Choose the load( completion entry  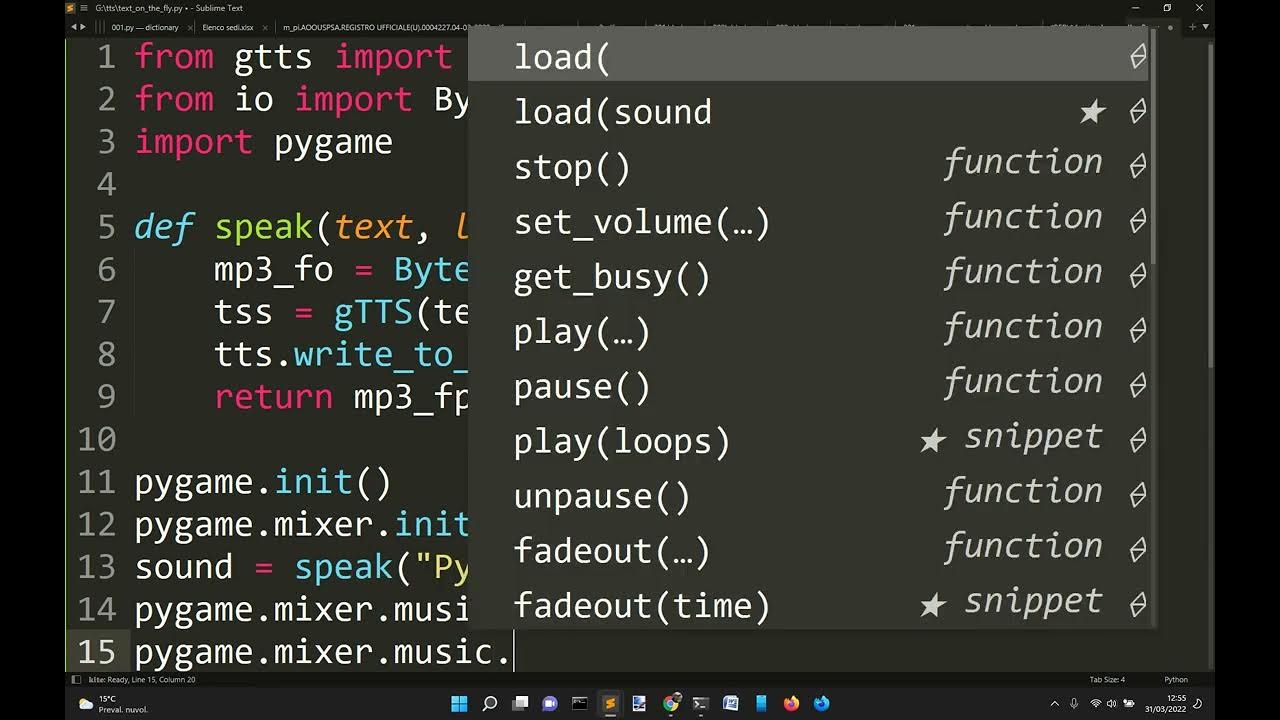(808, 57)
